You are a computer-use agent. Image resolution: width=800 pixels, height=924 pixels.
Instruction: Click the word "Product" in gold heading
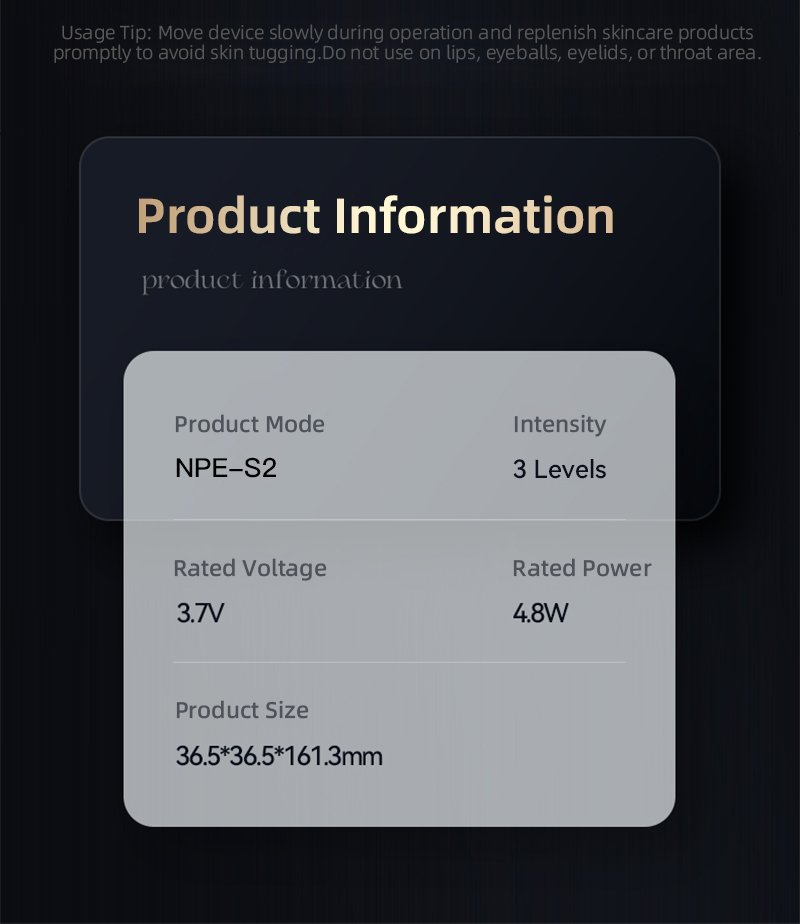[x=228, y=216]
